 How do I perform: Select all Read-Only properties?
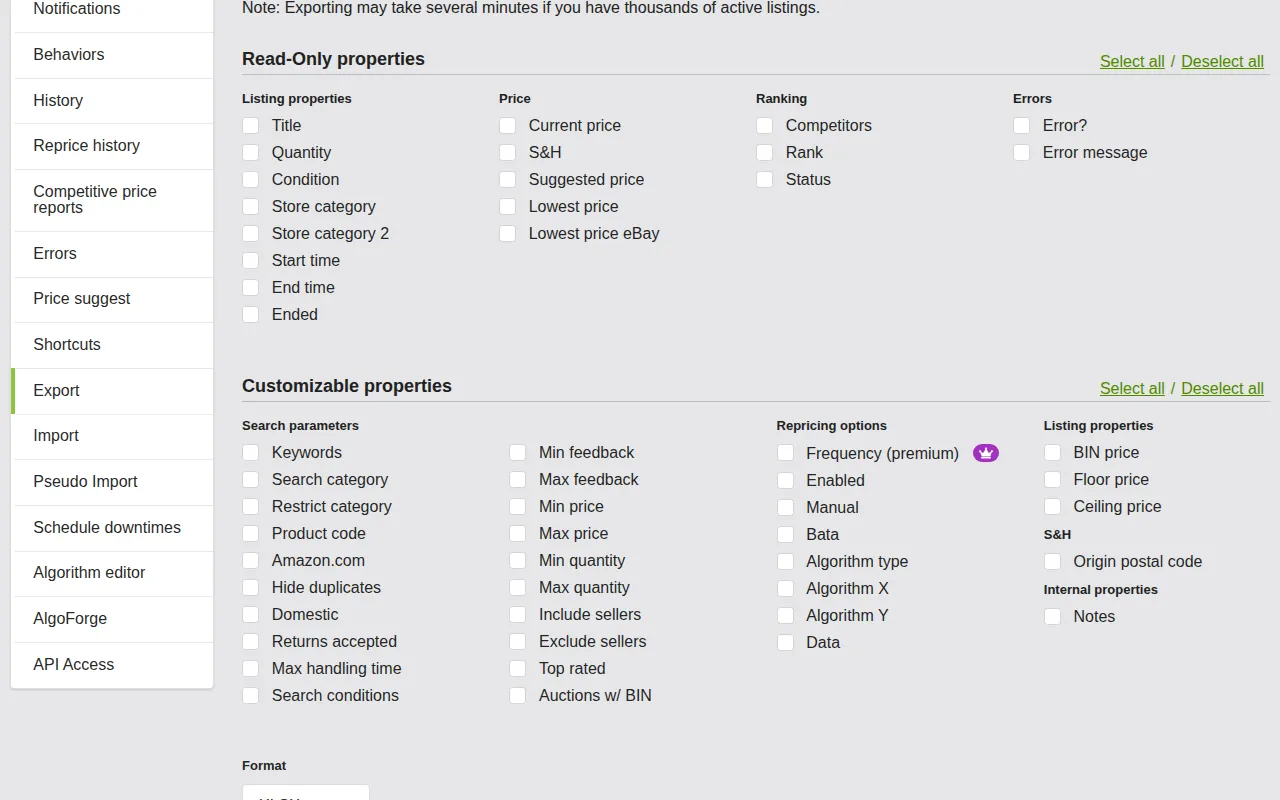click(x=1132, y=61)
